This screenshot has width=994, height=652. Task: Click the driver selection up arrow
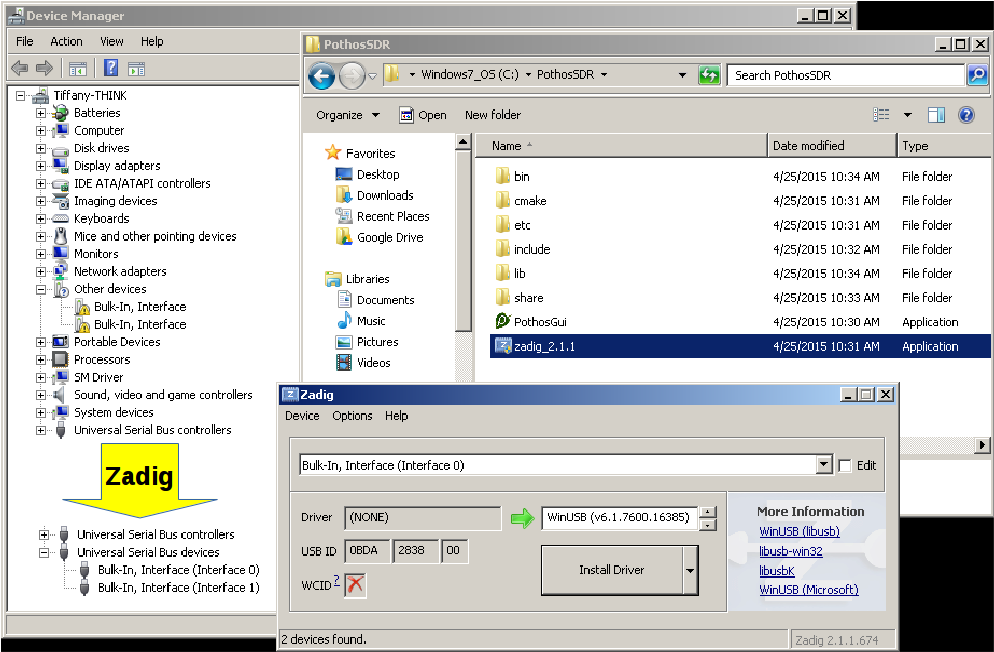pos(707,512)
